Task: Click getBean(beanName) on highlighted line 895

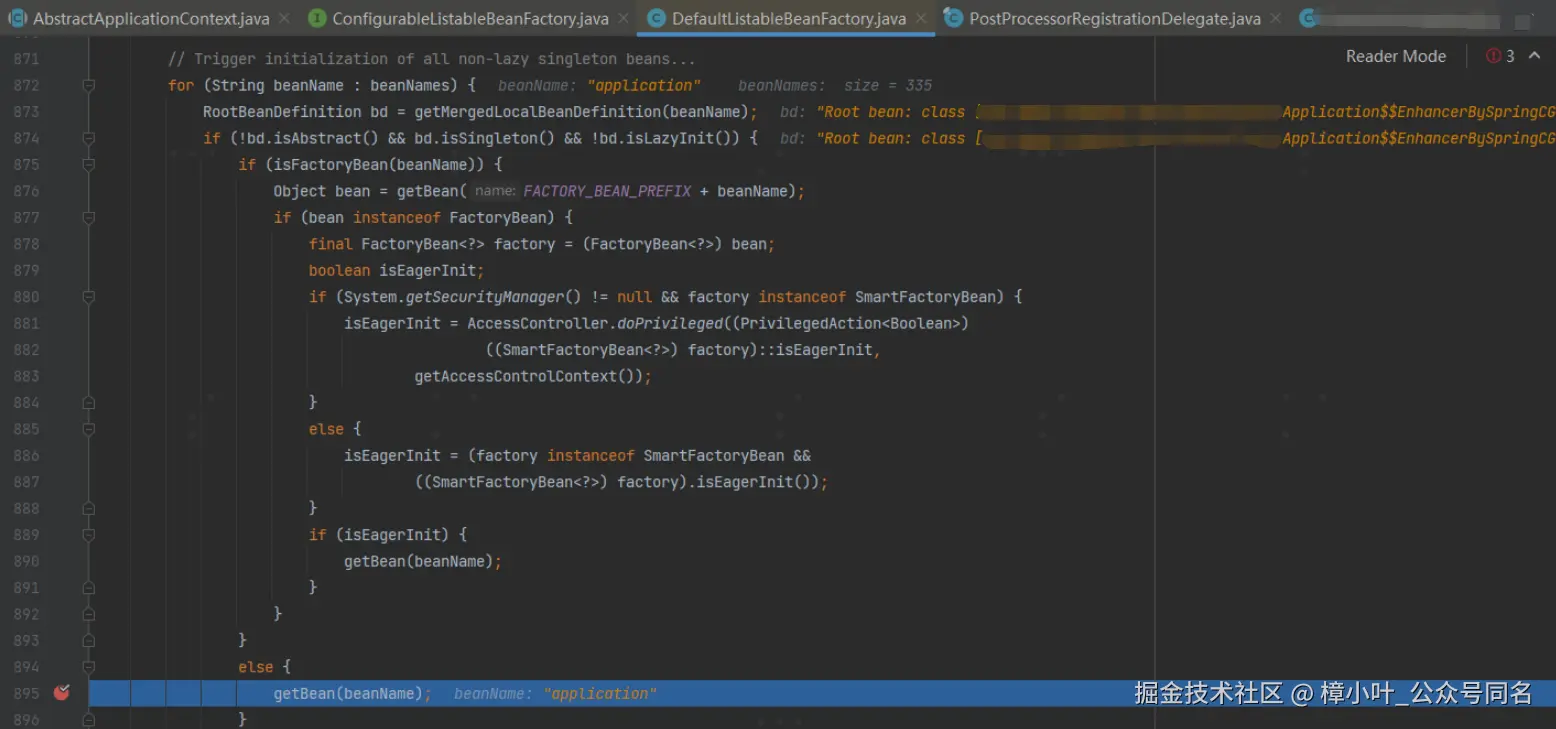Action: pos(348,693)
